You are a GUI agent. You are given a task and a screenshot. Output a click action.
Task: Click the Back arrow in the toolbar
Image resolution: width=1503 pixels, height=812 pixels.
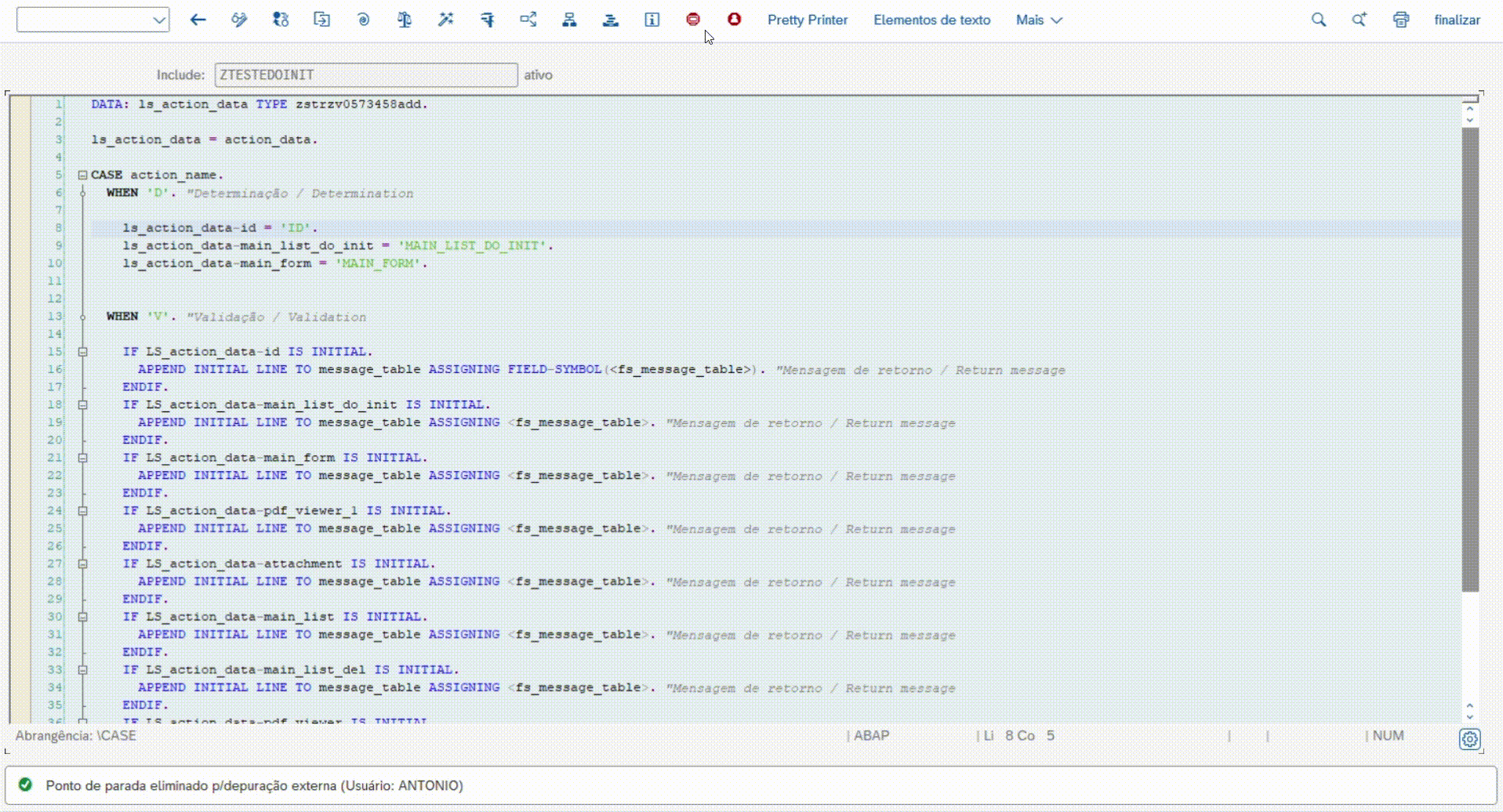click(198, 20)
